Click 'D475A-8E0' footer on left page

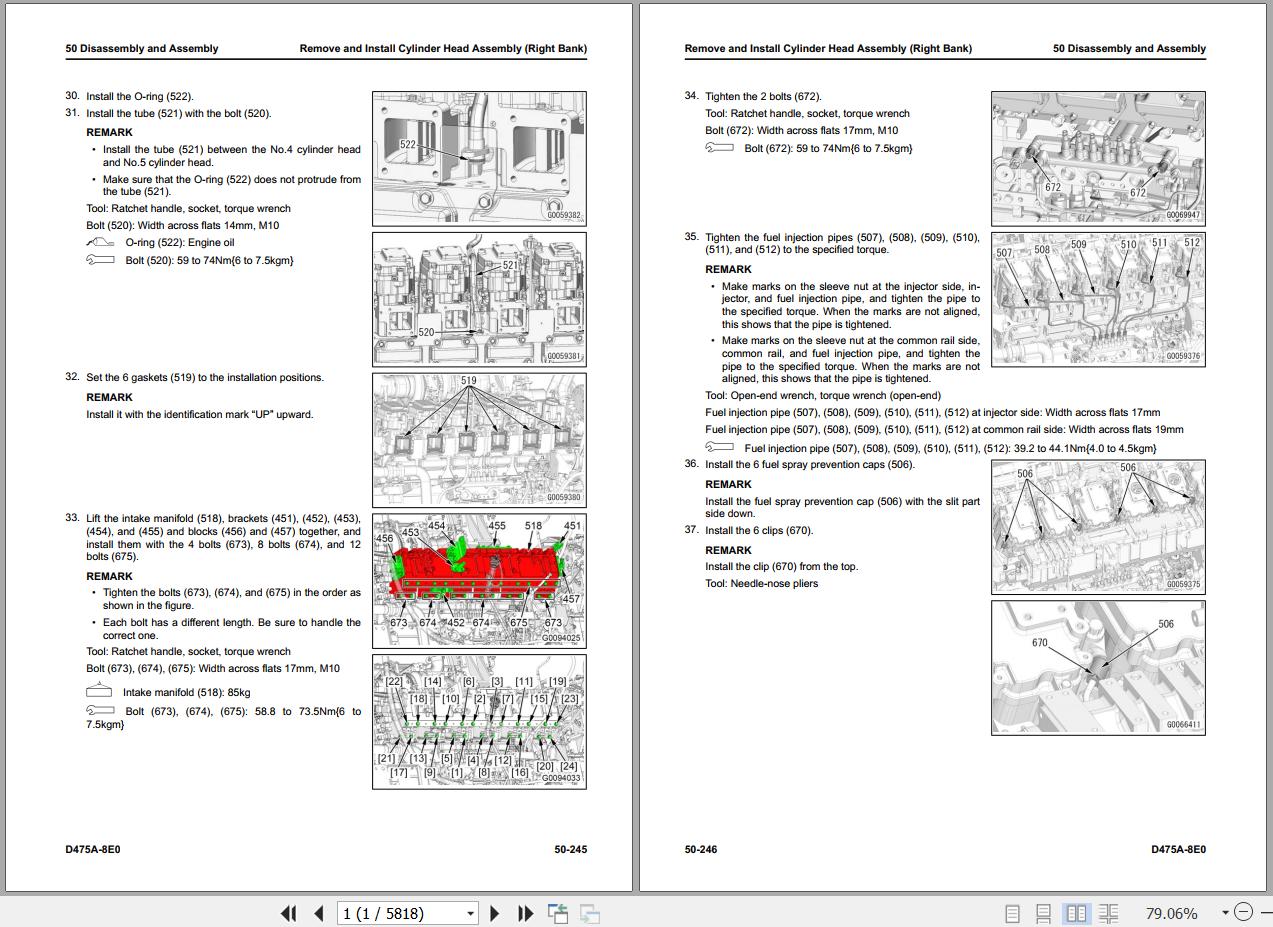[93, 849]
